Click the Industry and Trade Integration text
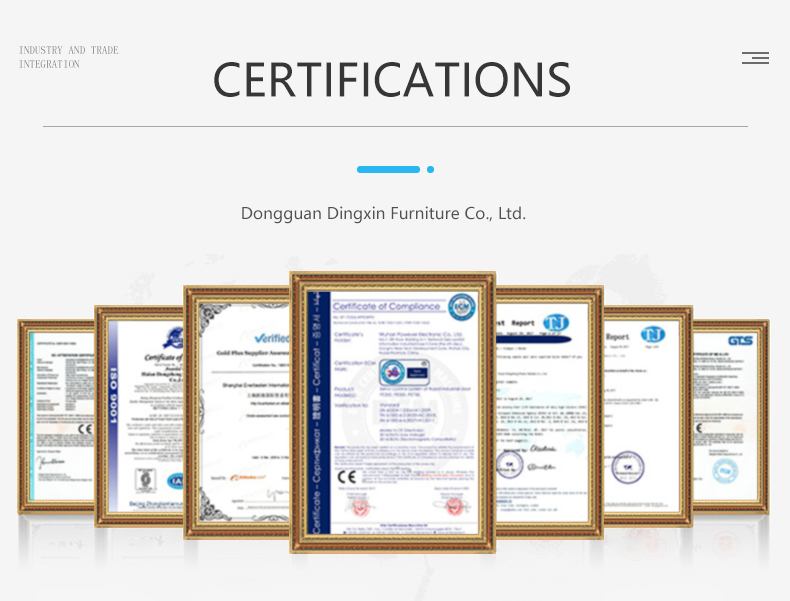Screen dimensions: 790x601 click(x=68, y=57)
